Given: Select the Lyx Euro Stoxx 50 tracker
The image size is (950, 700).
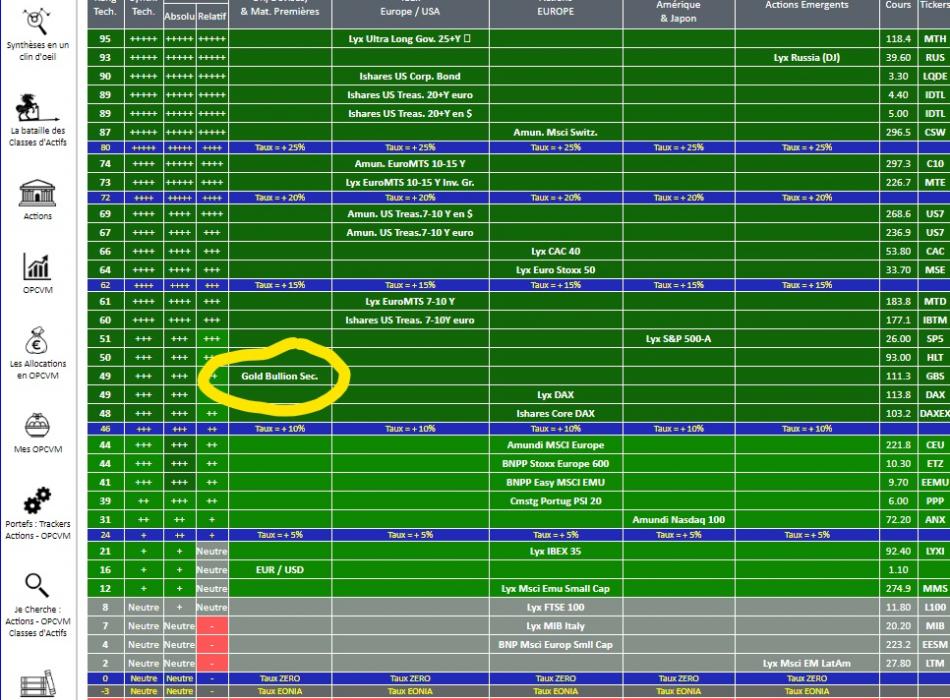Looking at the screenshot, I should 556,270.
